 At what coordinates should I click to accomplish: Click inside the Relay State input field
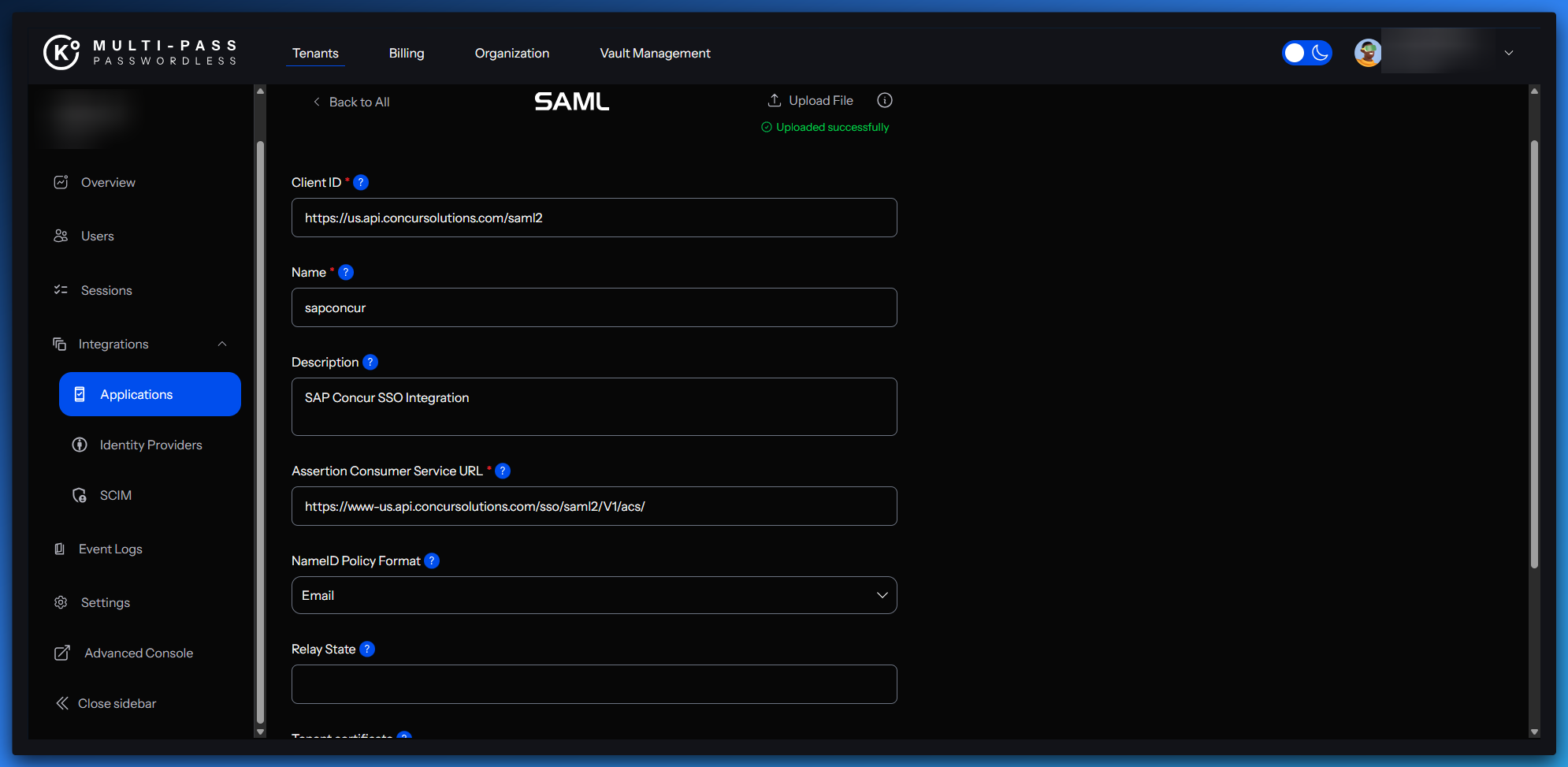coord(594,684)
